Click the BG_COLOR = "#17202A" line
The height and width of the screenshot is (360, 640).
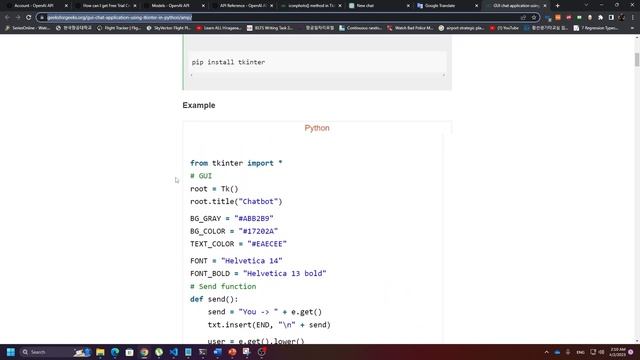(x=234, y=231)
